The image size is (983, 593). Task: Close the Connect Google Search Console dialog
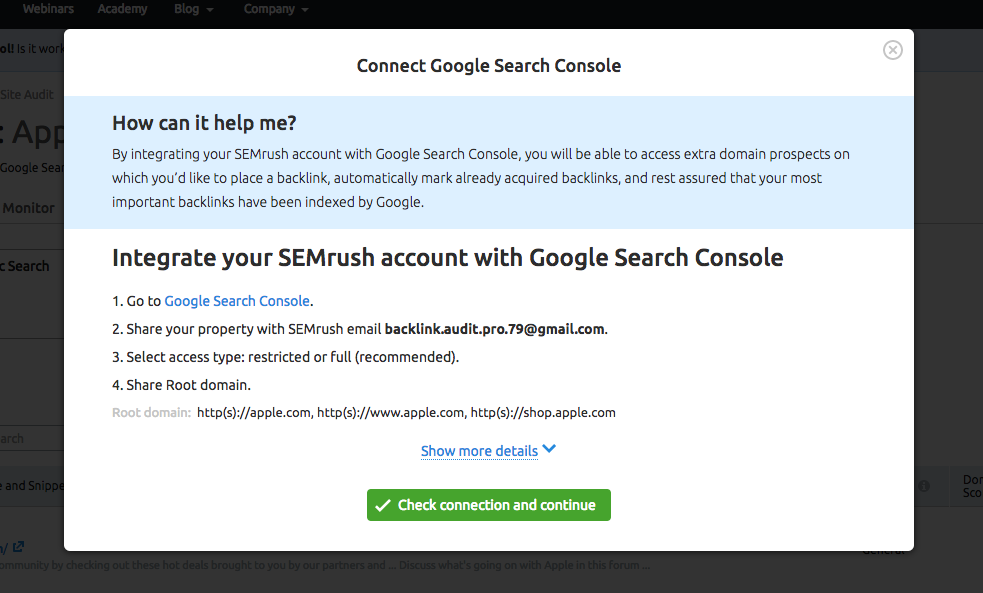pyautogui.click(x=893, y=50)
